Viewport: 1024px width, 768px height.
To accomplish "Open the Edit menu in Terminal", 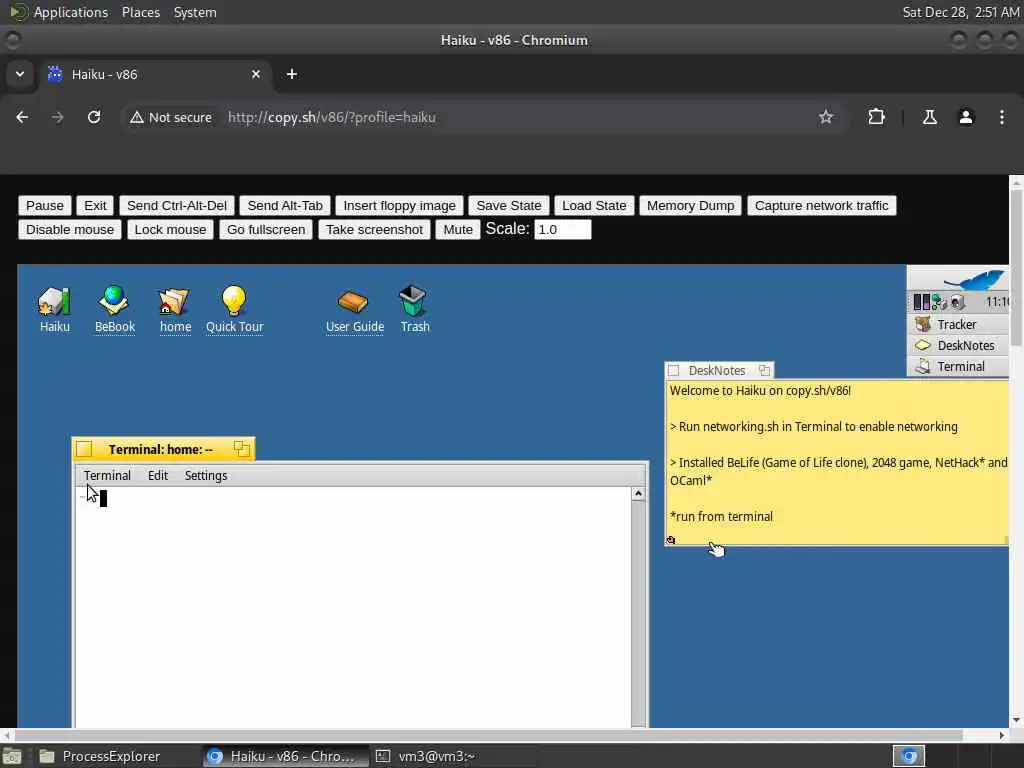I will [158, 475].
